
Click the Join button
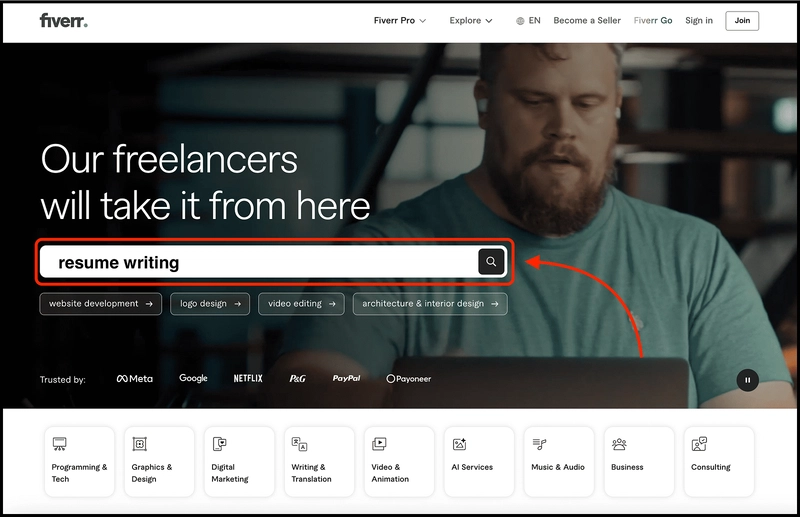click(742, 20)
